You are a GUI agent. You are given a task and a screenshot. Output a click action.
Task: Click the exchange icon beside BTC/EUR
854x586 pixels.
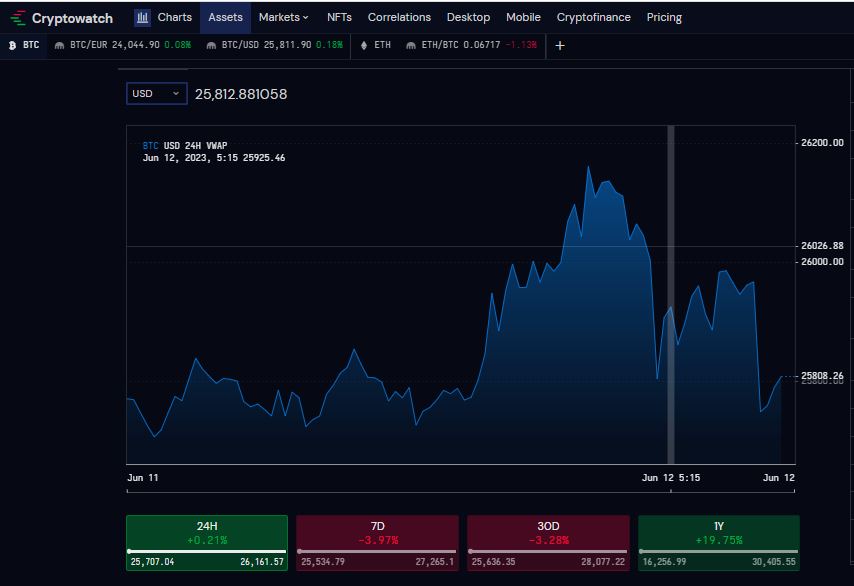click(59, 45)
